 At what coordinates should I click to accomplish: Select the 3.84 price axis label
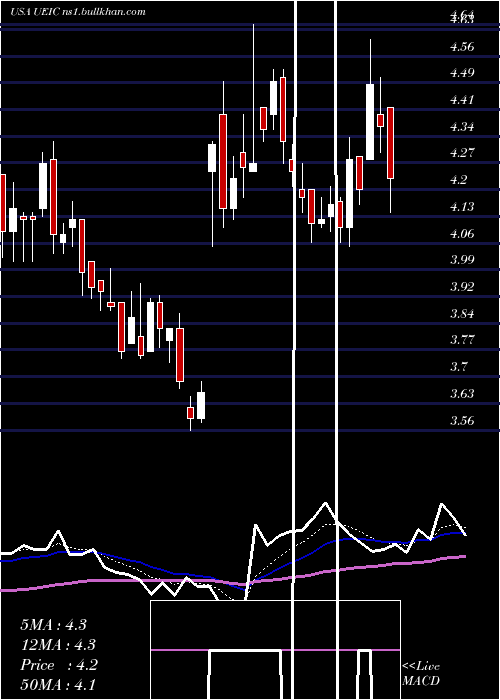point(462,313)
